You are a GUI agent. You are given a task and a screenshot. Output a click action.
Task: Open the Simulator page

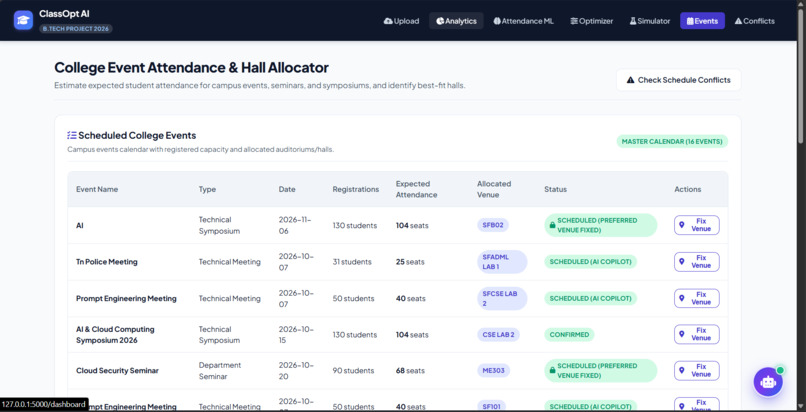click(650, 21)
